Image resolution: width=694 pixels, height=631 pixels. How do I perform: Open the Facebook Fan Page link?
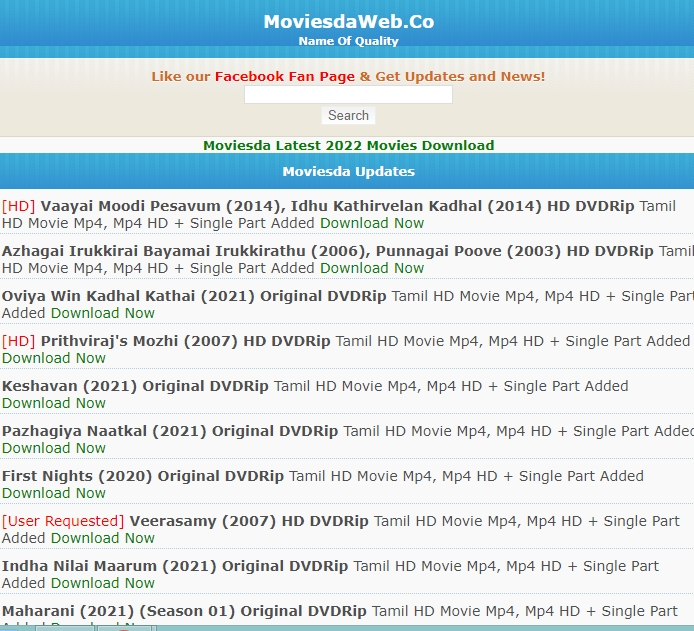pyautogui.click(x=285, y=77)
